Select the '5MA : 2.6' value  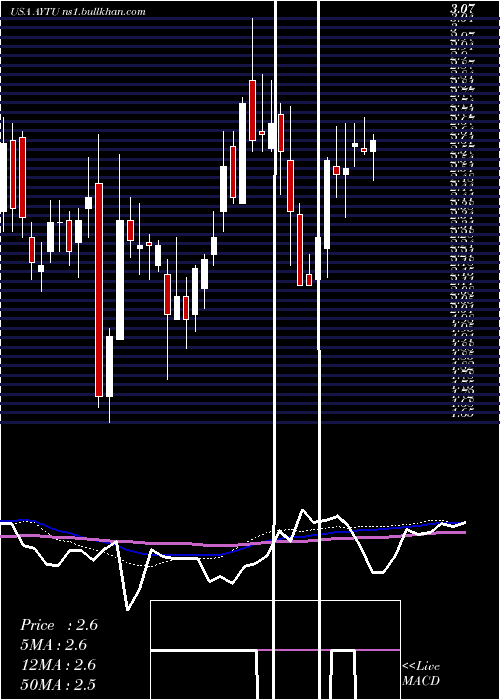coord(54,645)
